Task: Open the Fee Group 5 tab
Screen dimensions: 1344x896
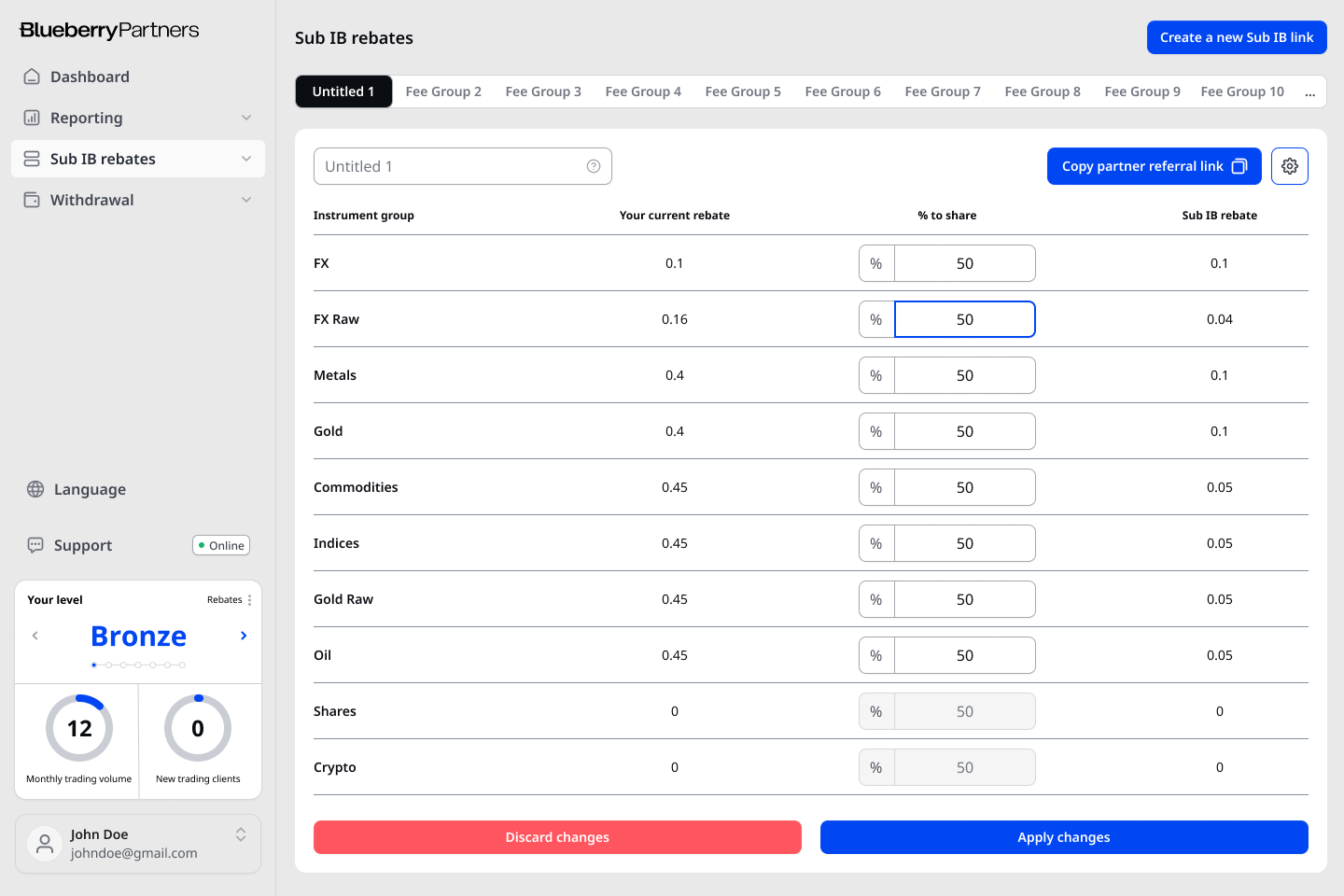Action: (743, 91)
